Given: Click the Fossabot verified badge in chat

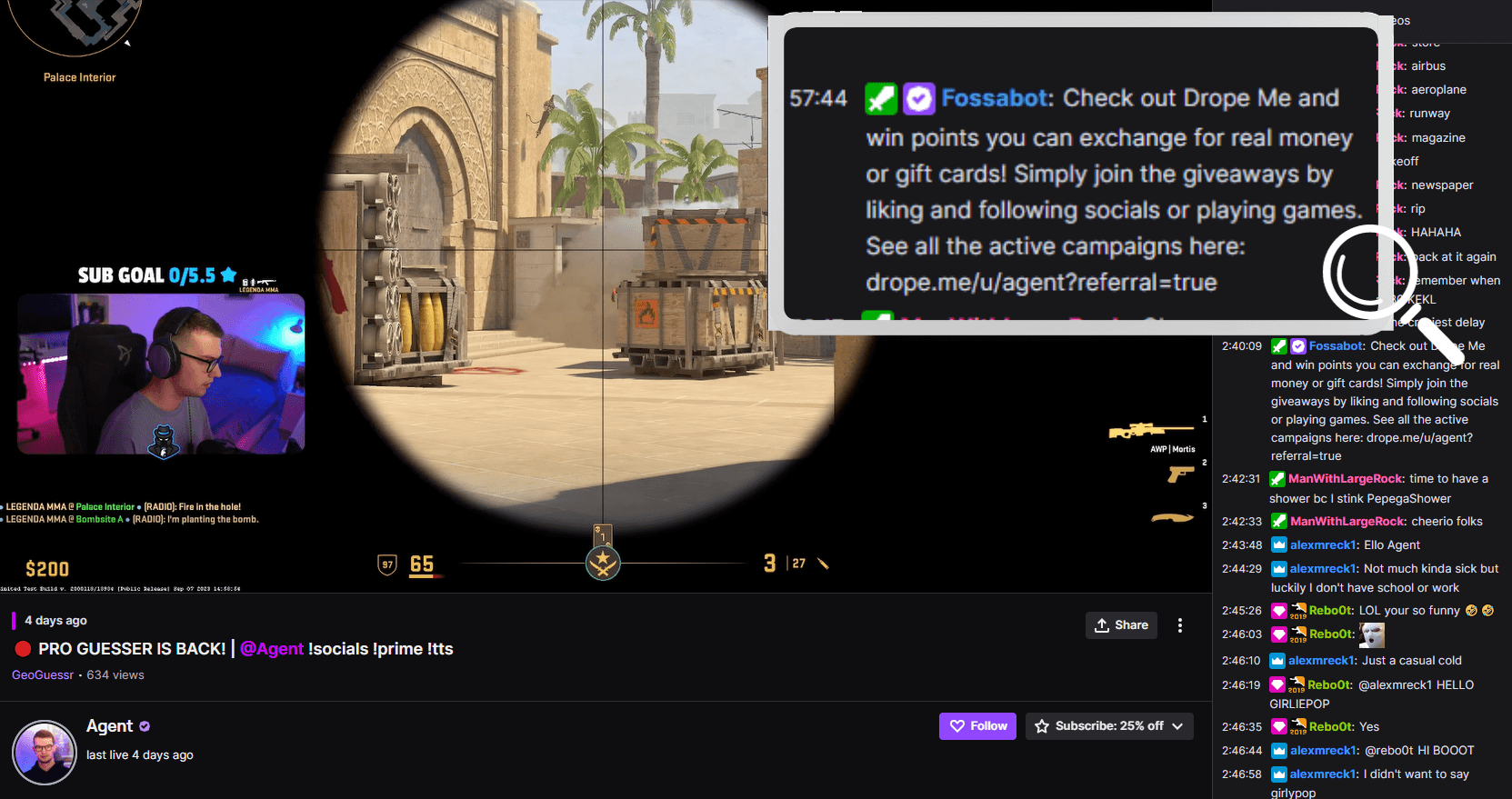Looking at the screenshot, I should (x=1298, y=346).
